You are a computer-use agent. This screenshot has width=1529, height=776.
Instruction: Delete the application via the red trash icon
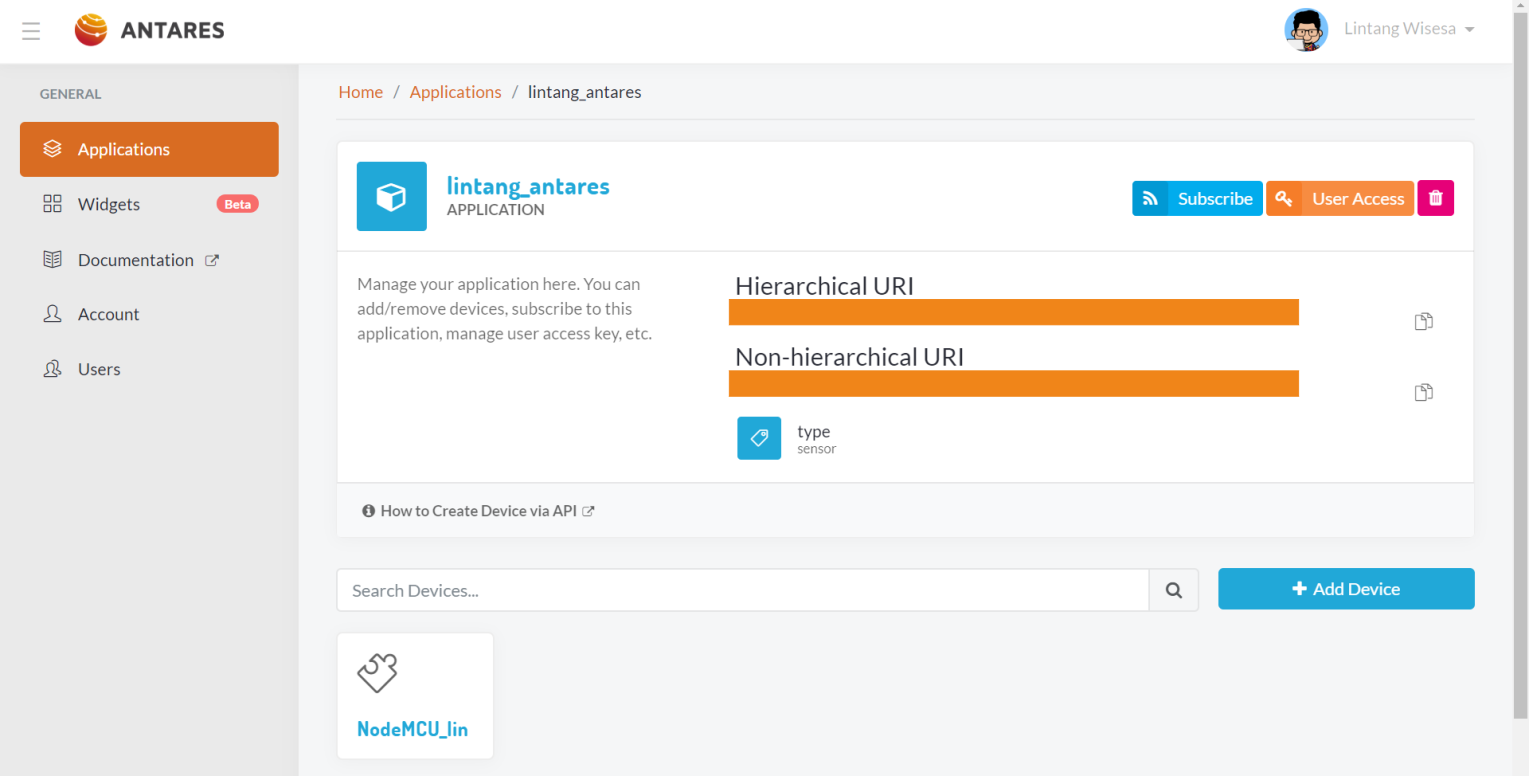point(1435,197)
